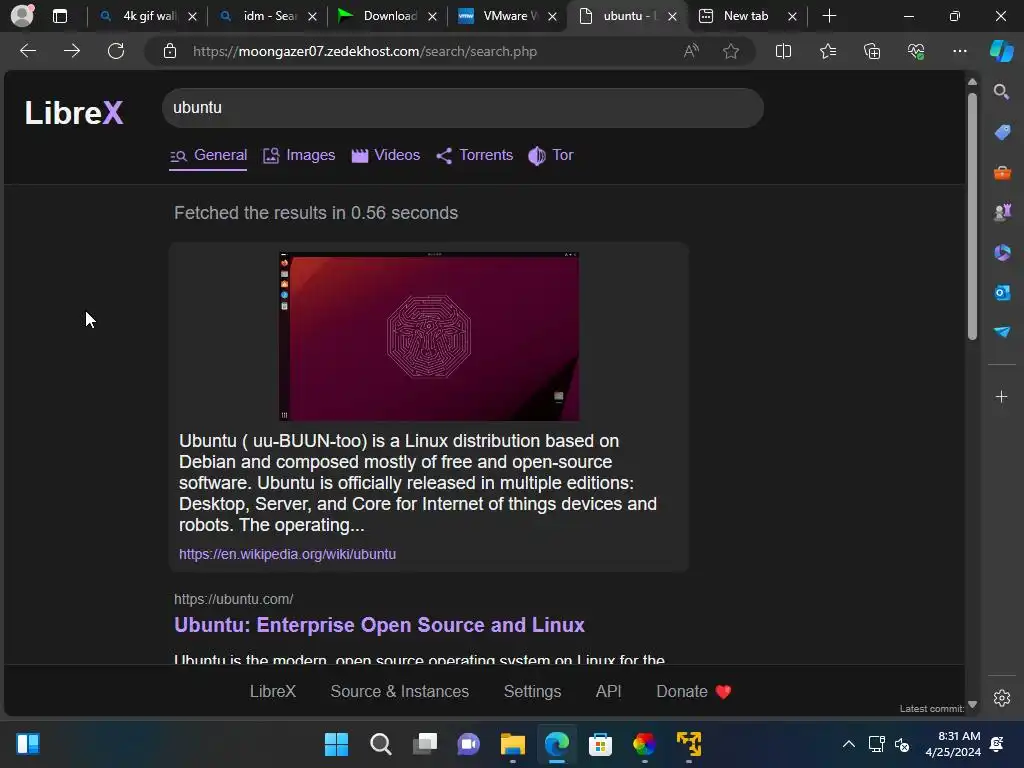Viewport: 1024px width, 768px height.
Task: Open the Donate footer link
Action: click(694, 692)
